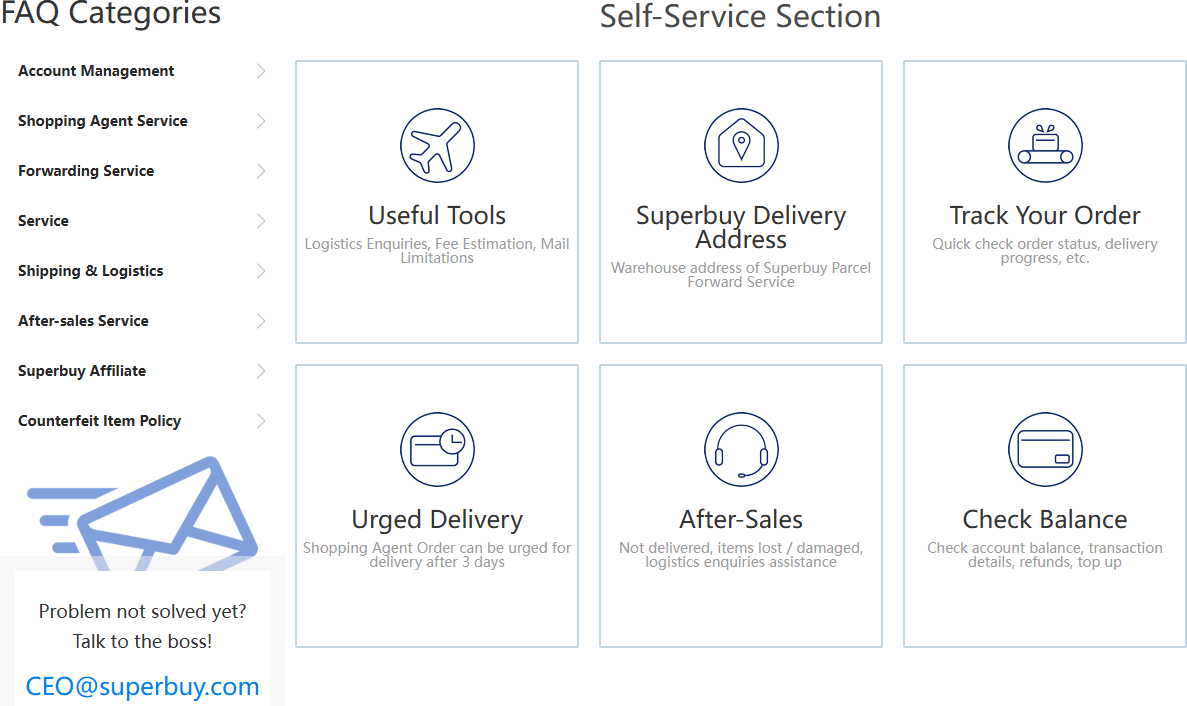1187x706 pixels.
Task: Click the card with clock Urged Delivery icon
Action: [x=438, y=449]
